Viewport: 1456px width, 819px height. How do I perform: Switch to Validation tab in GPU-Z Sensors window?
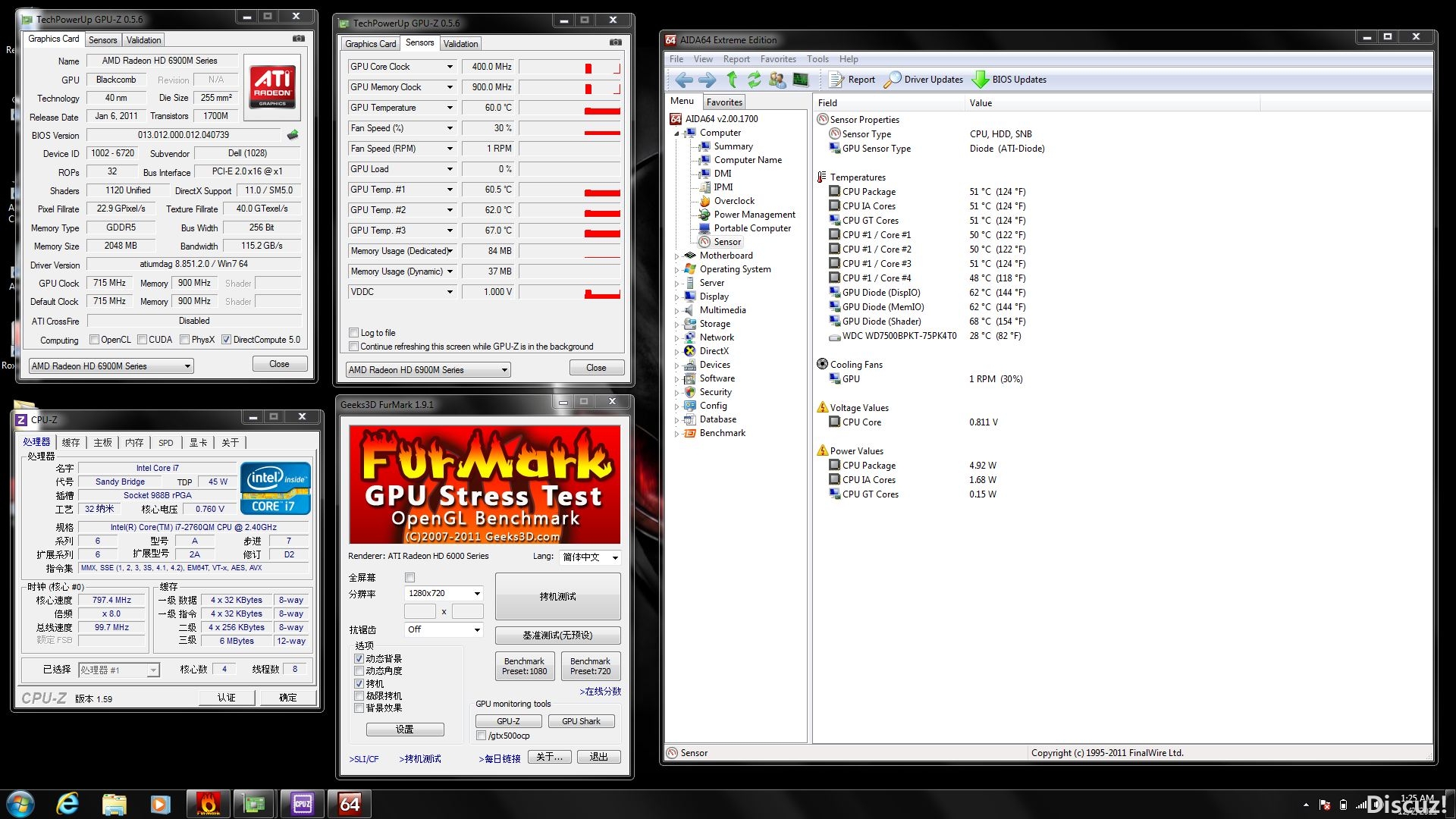coord(460,44)
